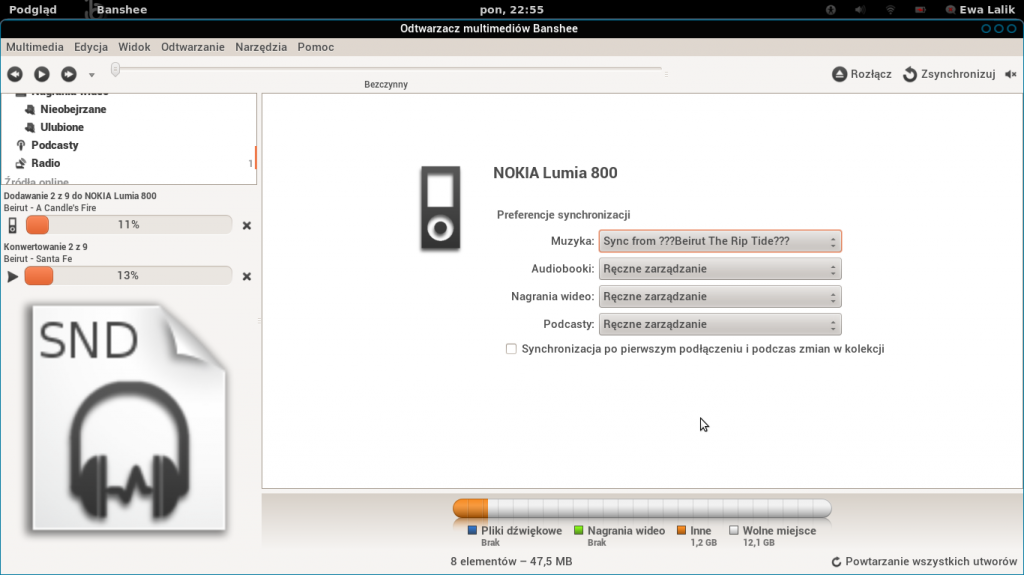Viewport: 1024px width, 575px height.
Task: Open the next-track options dropdown arrow
Action: click(x=91, y=74)
